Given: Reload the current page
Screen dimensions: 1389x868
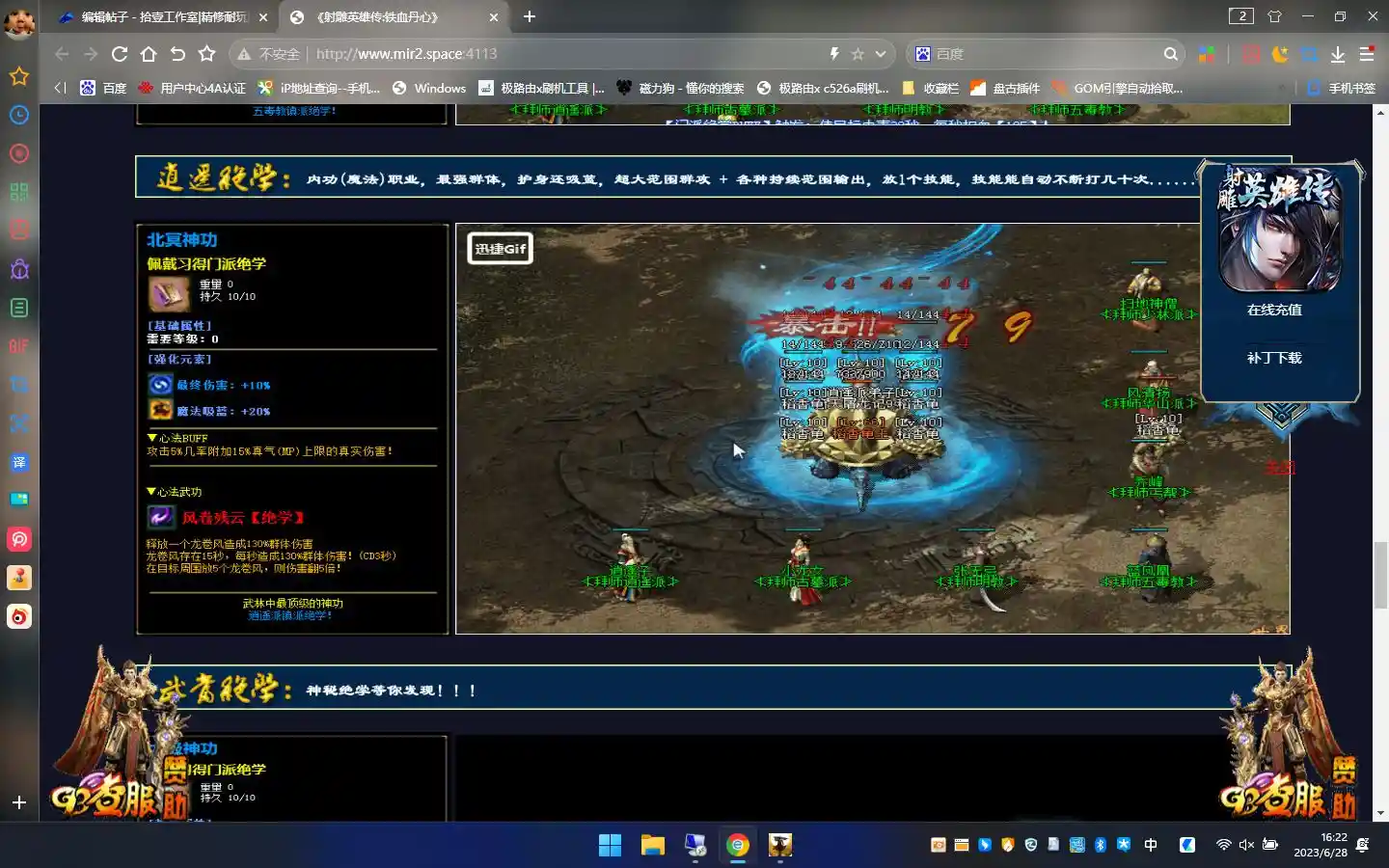Looking at the screenshot, I should [120, 54].
